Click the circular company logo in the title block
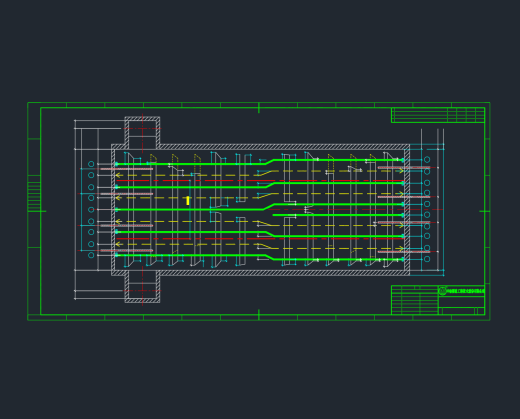Viewport: 520px width, 419px height. tap(442, 291)
